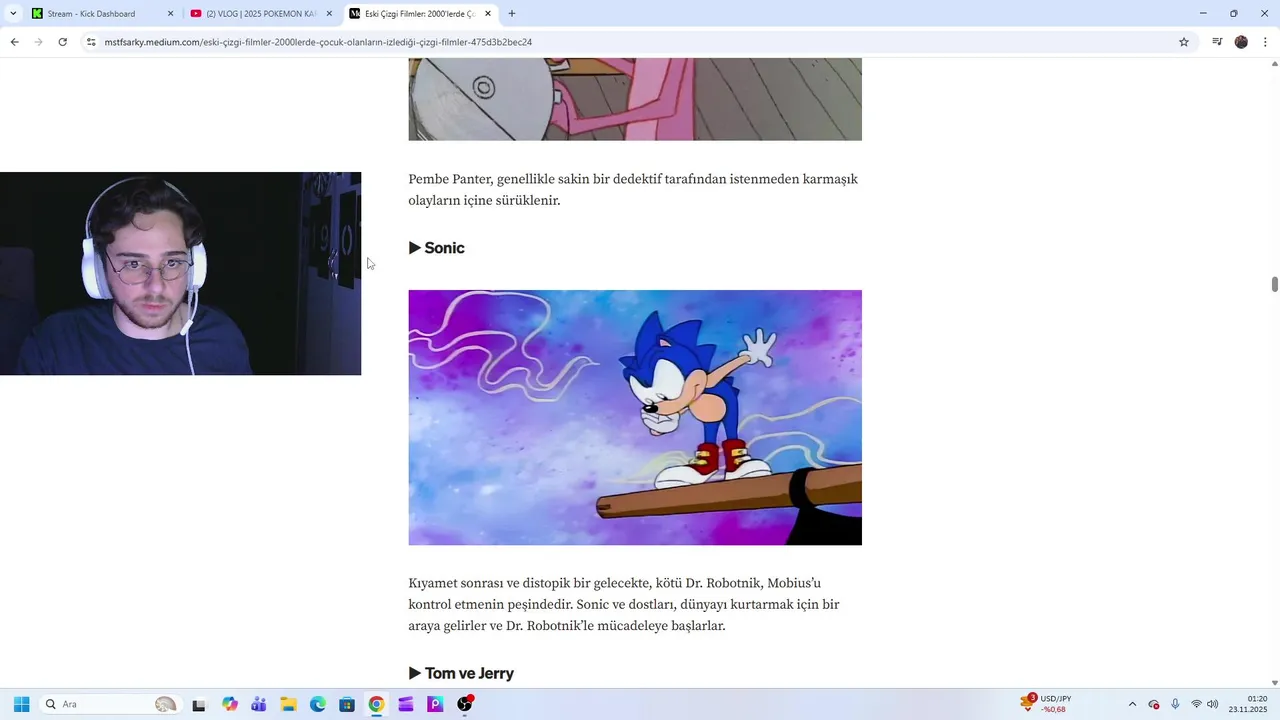The width and height of the screenshot is (1280, 720).
Task: Focus the Chrome taskbar icon
Action: pos(376,704)
